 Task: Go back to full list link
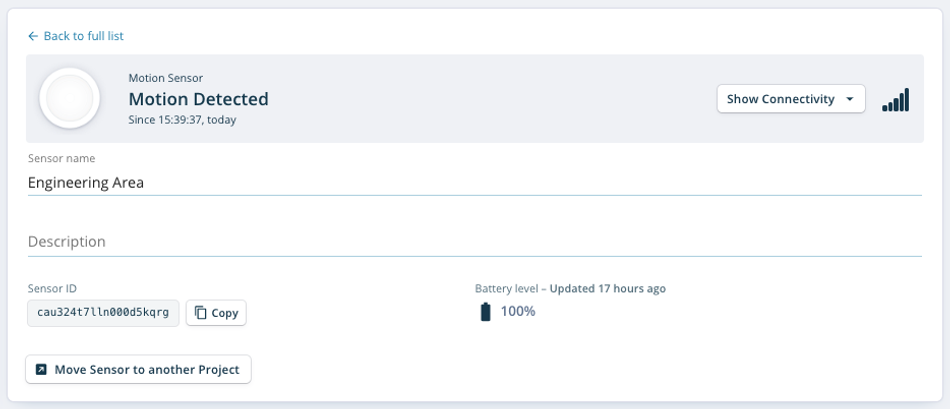[x=76, y=36]
